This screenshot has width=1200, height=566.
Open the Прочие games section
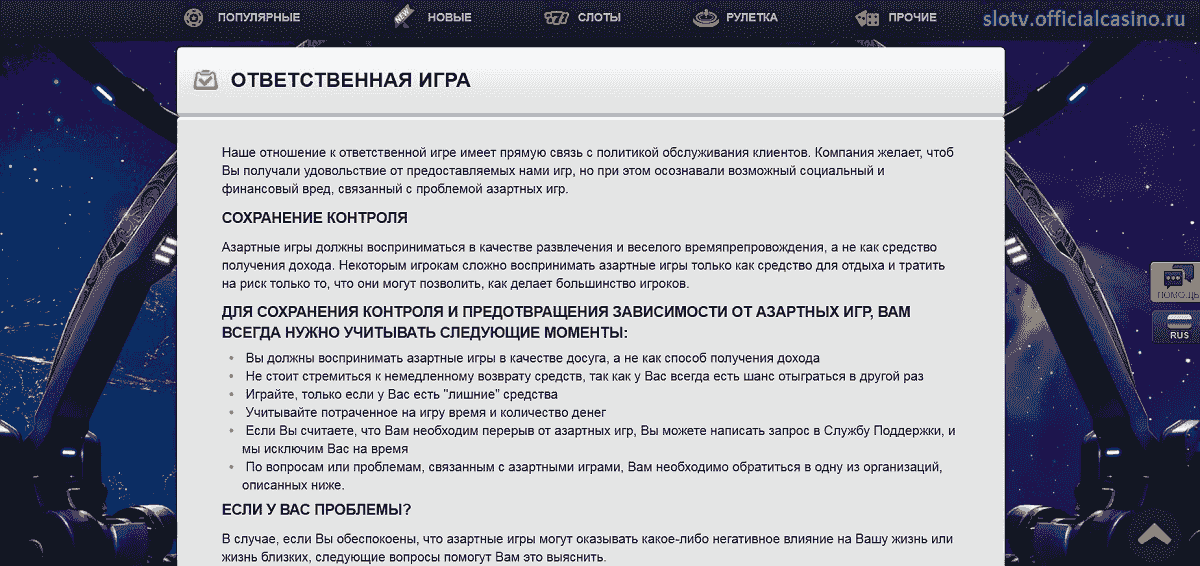(x=912, y=17)
